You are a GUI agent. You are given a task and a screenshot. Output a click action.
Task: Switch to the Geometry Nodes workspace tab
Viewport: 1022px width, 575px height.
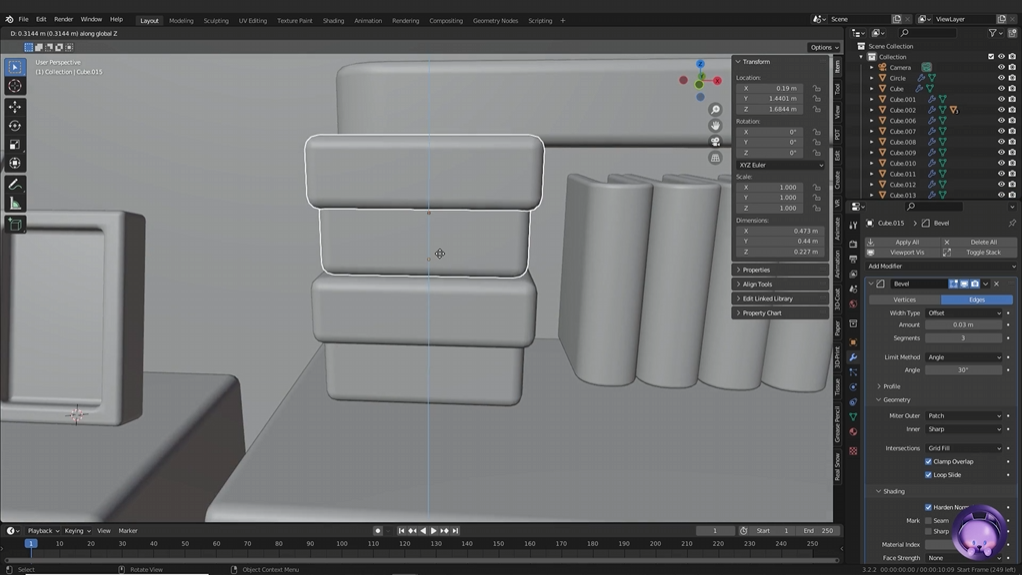[495, 20]
